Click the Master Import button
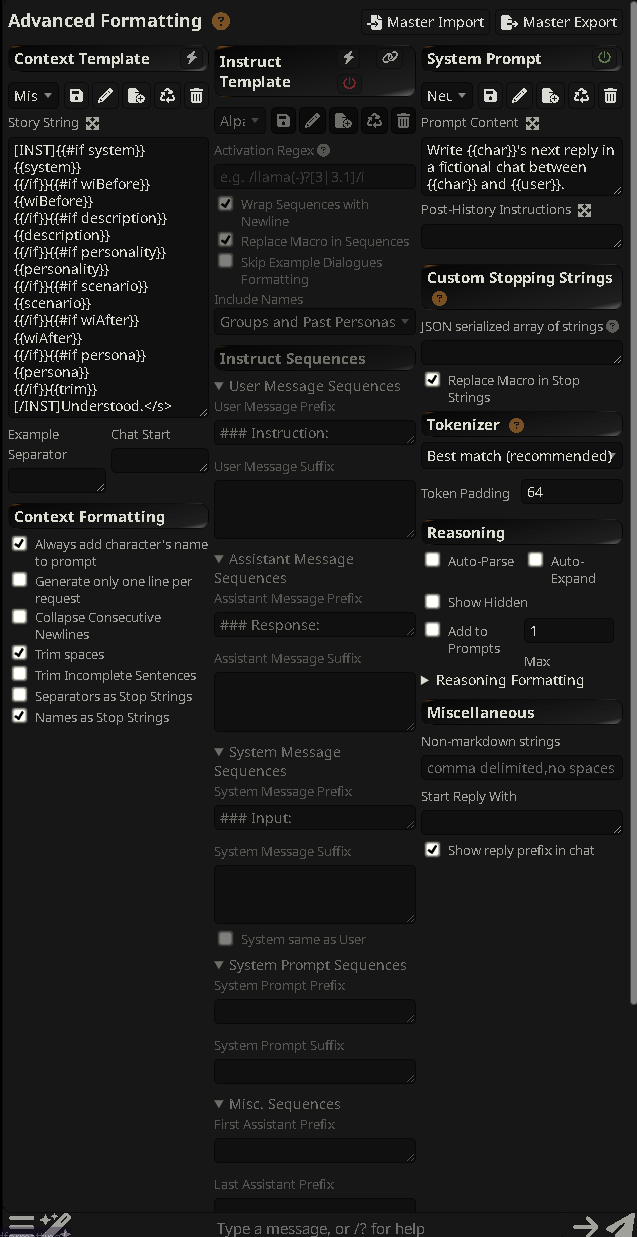Viewport: 637px width, 1237px height. [425, 22]
